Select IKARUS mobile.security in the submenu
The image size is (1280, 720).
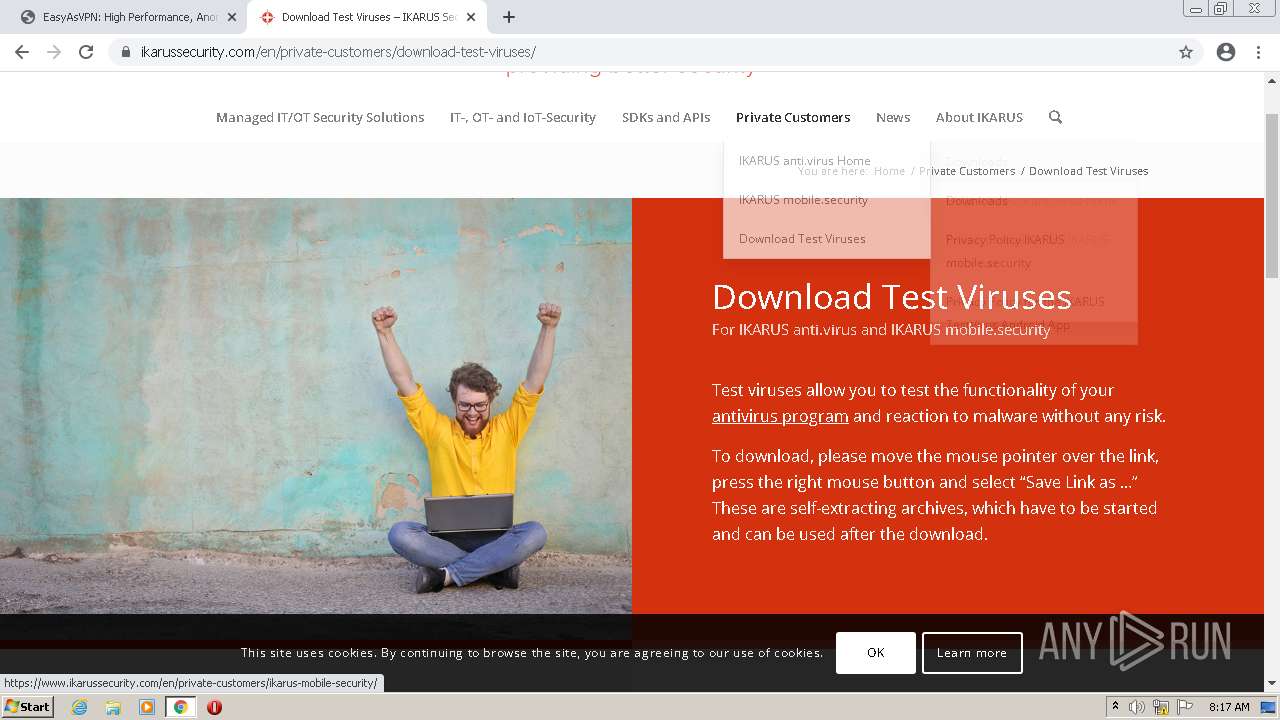click(803, 199)
